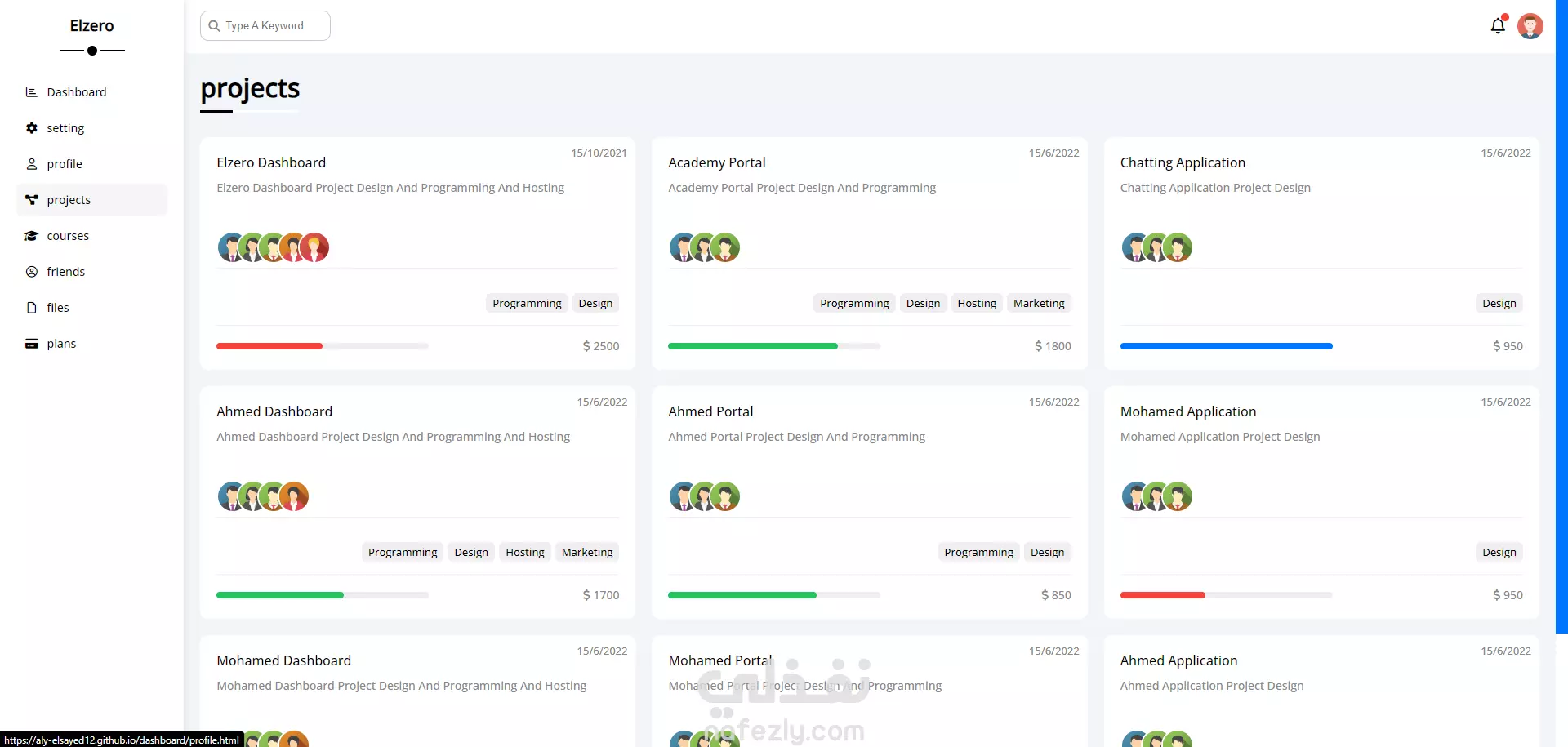The width and height of the screenshot is (1568, 747).
Task: Click last green avatar in Academy Portal card
Action: 725,247
